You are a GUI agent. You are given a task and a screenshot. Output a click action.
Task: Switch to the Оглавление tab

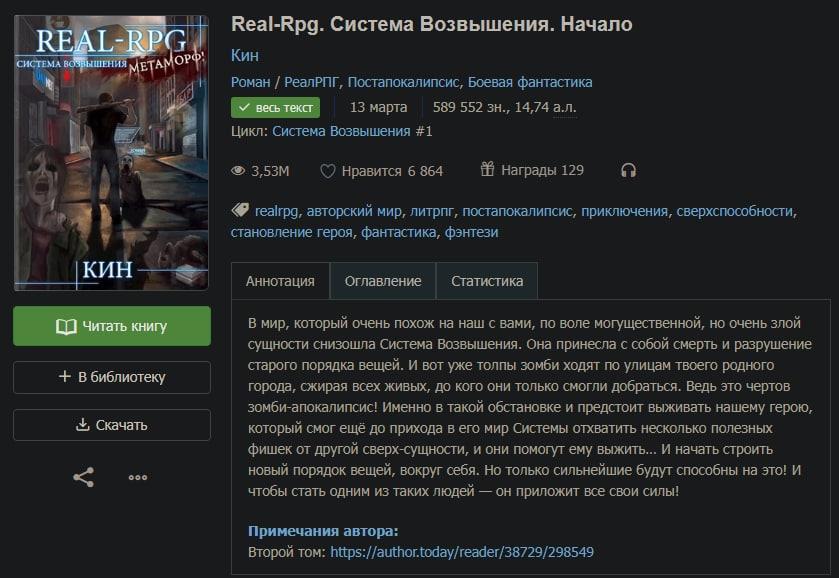[383, 281]
